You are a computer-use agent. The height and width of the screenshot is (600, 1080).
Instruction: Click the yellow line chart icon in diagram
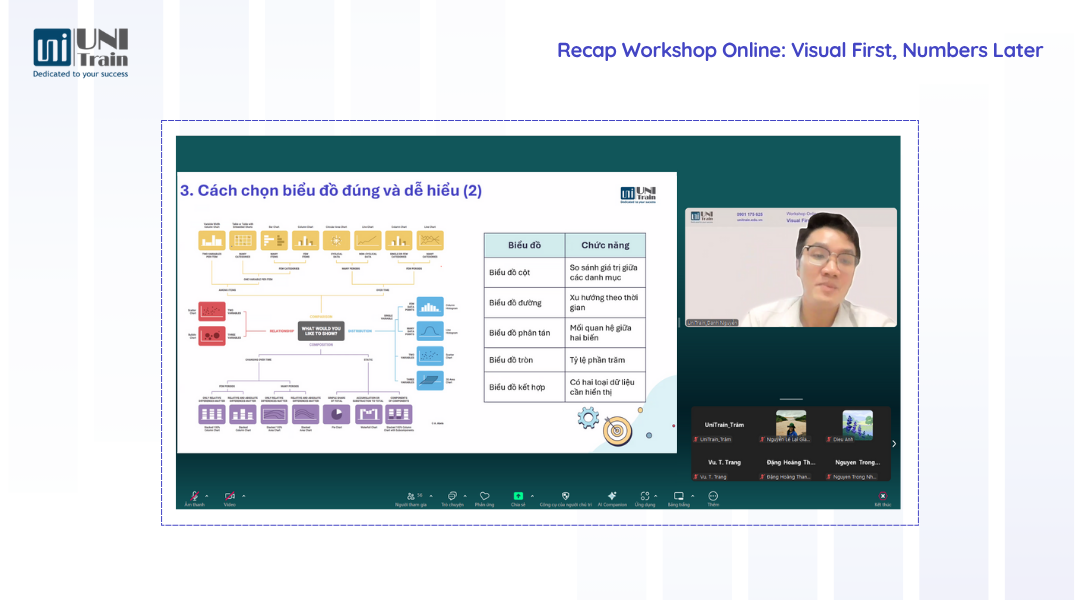(x=368, y=240)
